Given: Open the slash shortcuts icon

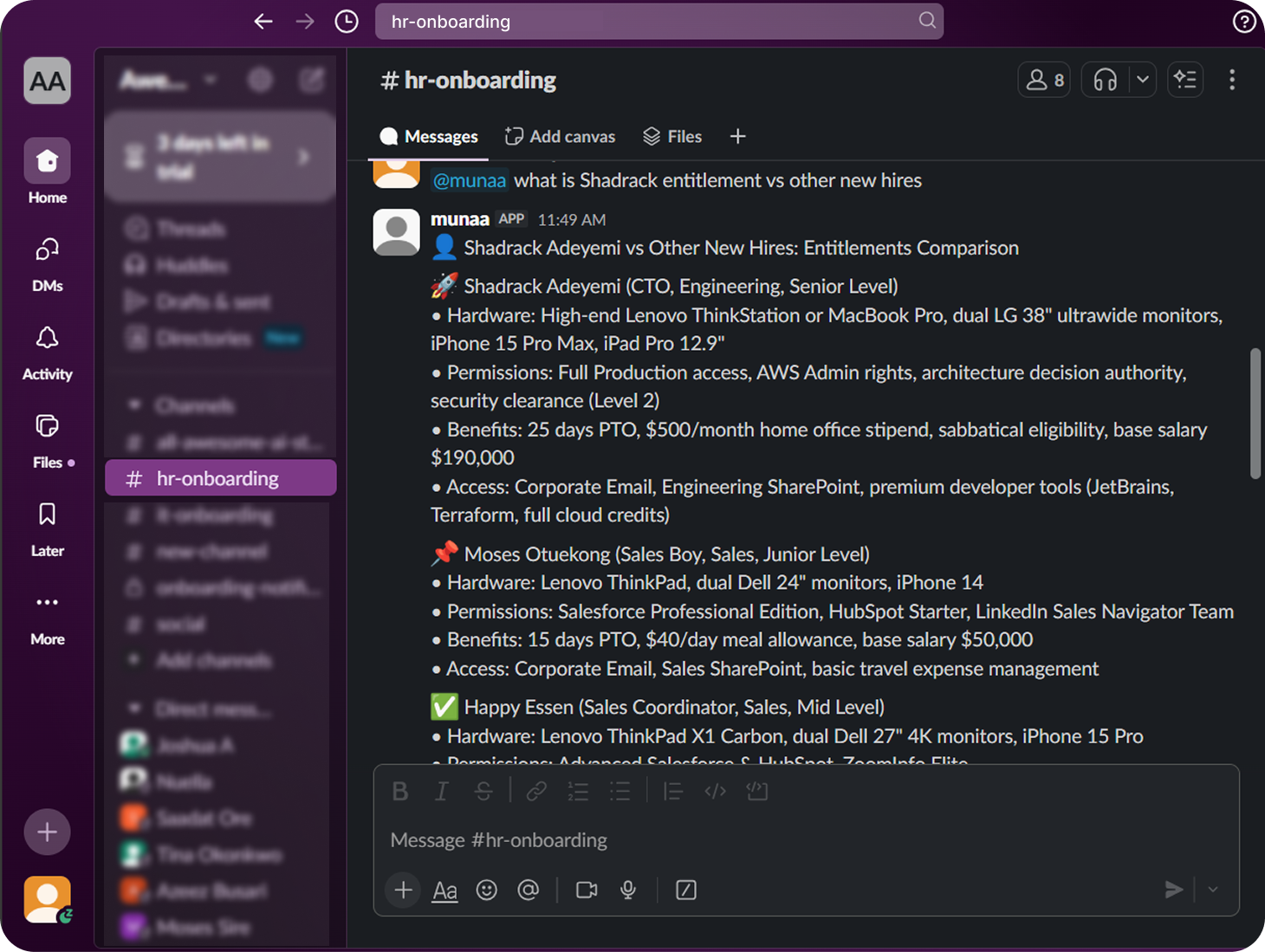Looking at the screenshot, I should coord(686,890).
